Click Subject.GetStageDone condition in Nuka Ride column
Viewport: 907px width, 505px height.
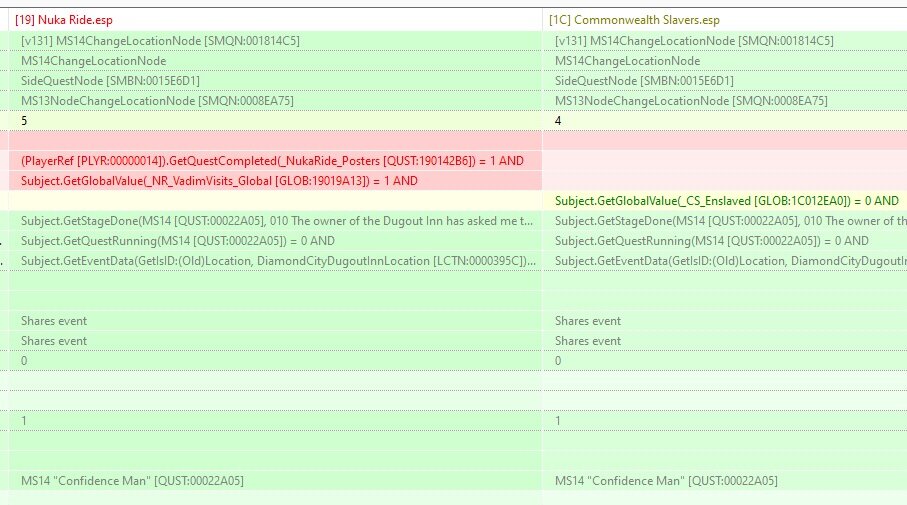point(275,220)
